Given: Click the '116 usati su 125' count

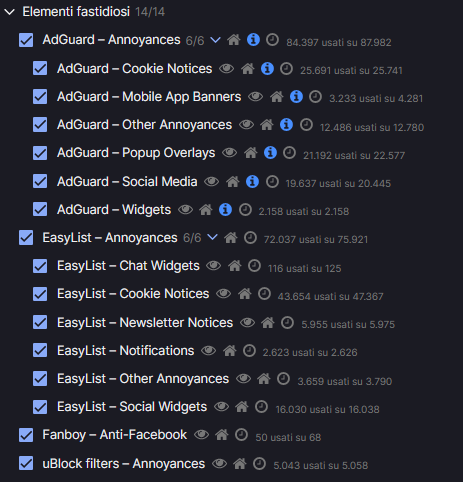Looking at the screenshot, I should click(304, 268).
